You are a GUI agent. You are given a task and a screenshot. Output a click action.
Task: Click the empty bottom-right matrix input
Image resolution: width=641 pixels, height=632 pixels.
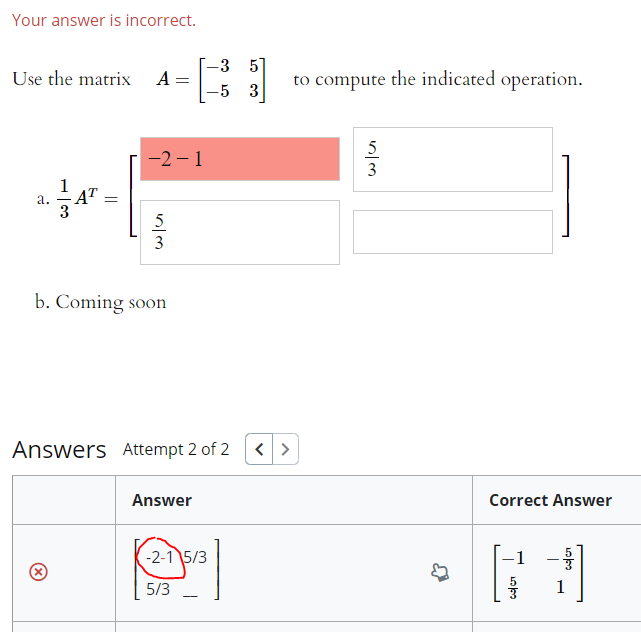pos(453,232)
